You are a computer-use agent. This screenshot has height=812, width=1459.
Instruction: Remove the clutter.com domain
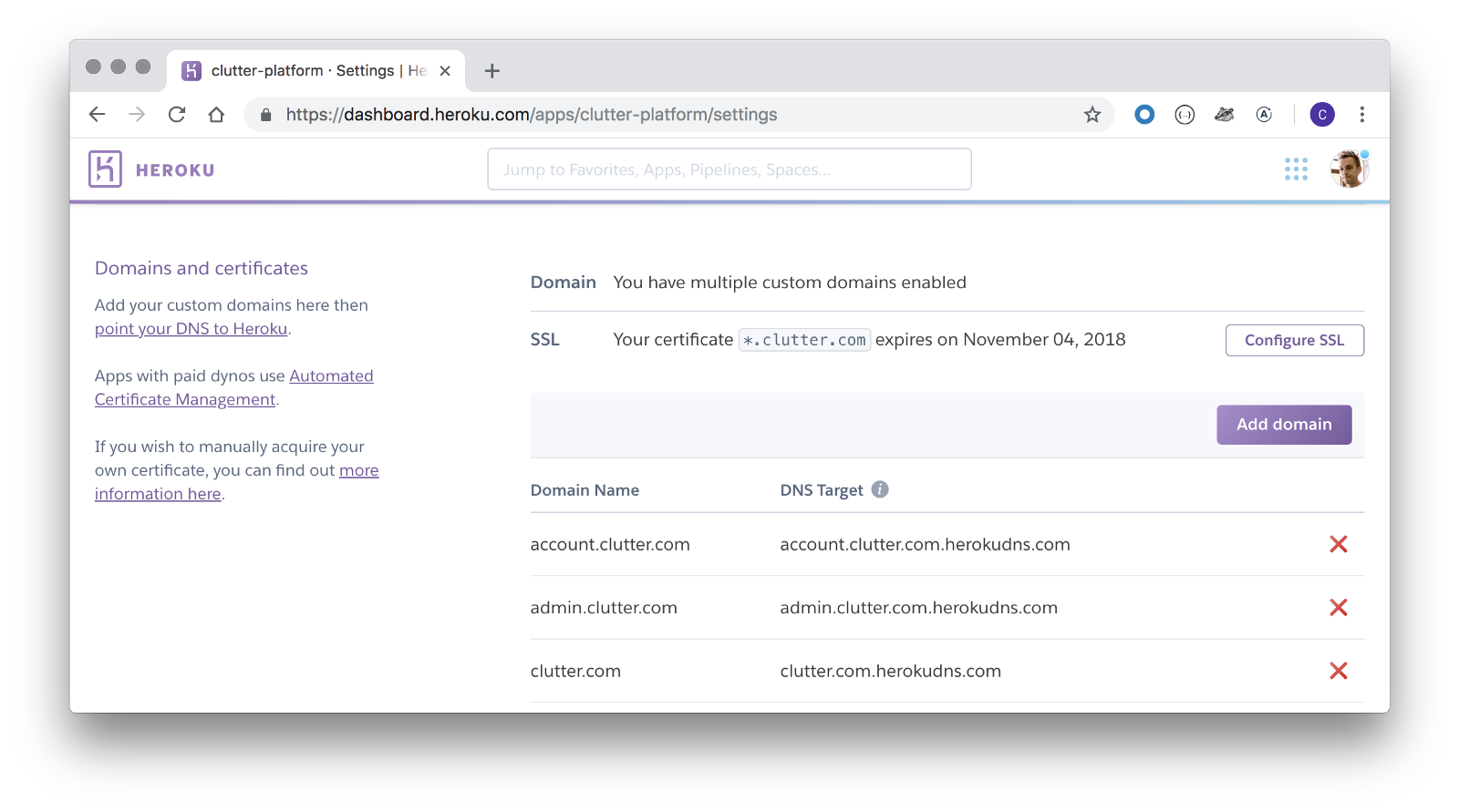pyautogui.click(x=1339, y=671)
